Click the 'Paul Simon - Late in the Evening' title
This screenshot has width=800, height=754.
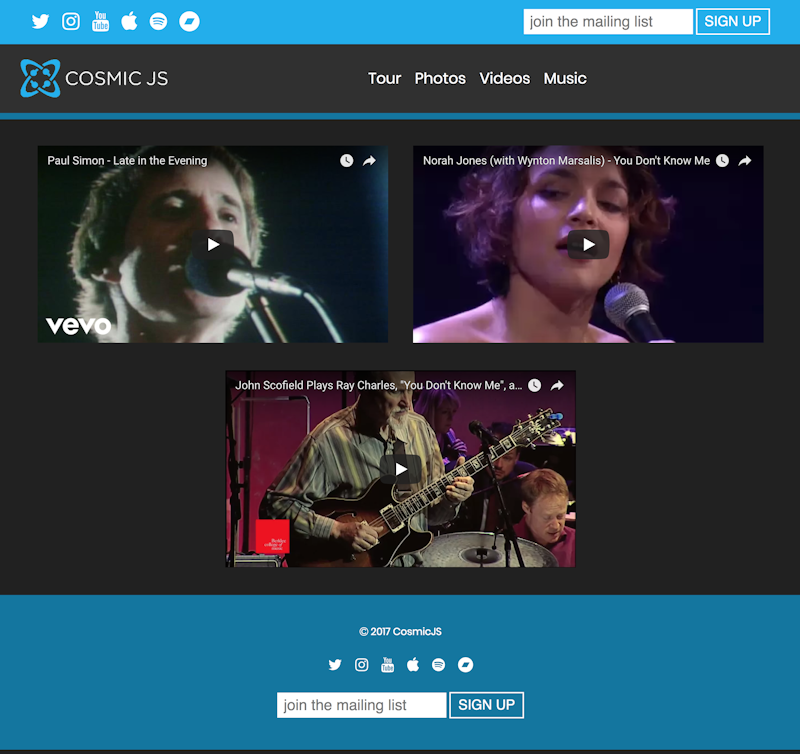[128, 161]
